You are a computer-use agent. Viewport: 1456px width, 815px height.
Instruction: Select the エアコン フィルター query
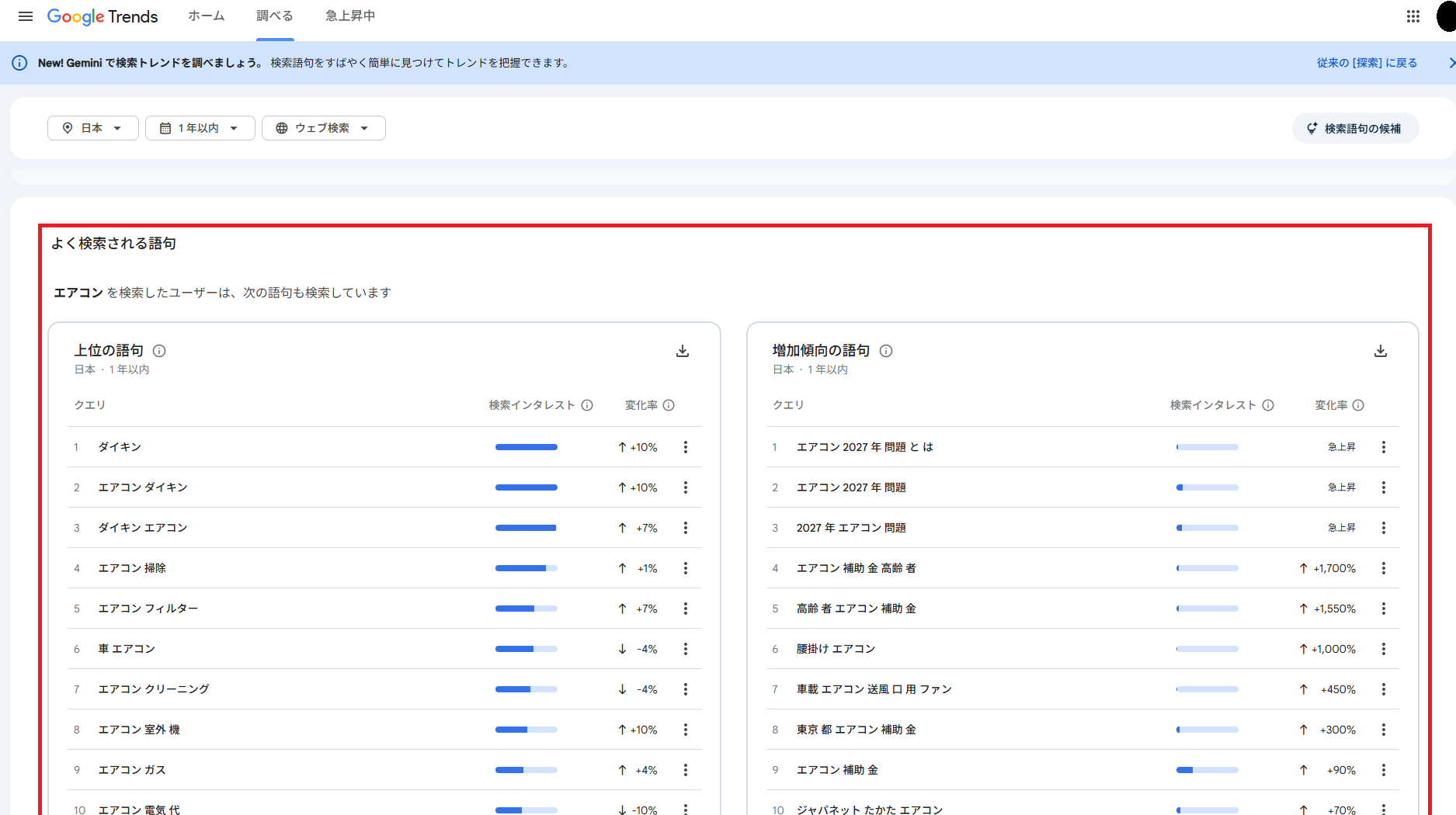click(148, 609)
